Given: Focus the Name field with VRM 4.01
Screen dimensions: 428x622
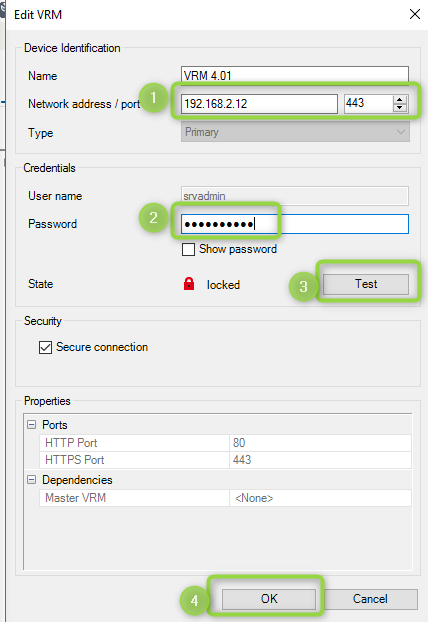Looking at the screenshot, I should coord(295,75).
